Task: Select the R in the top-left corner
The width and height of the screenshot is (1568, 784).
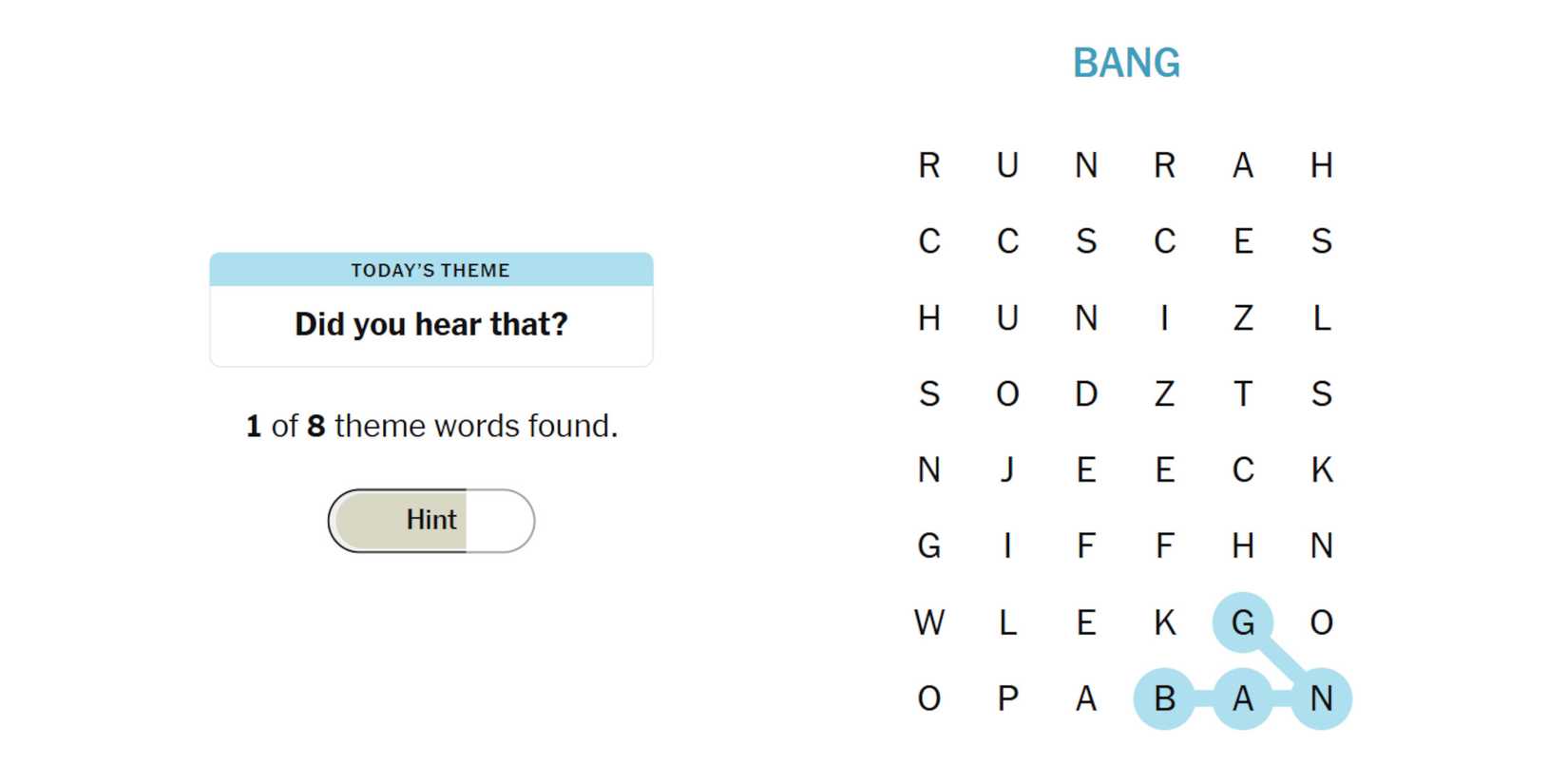Action: tap(929, 165)
